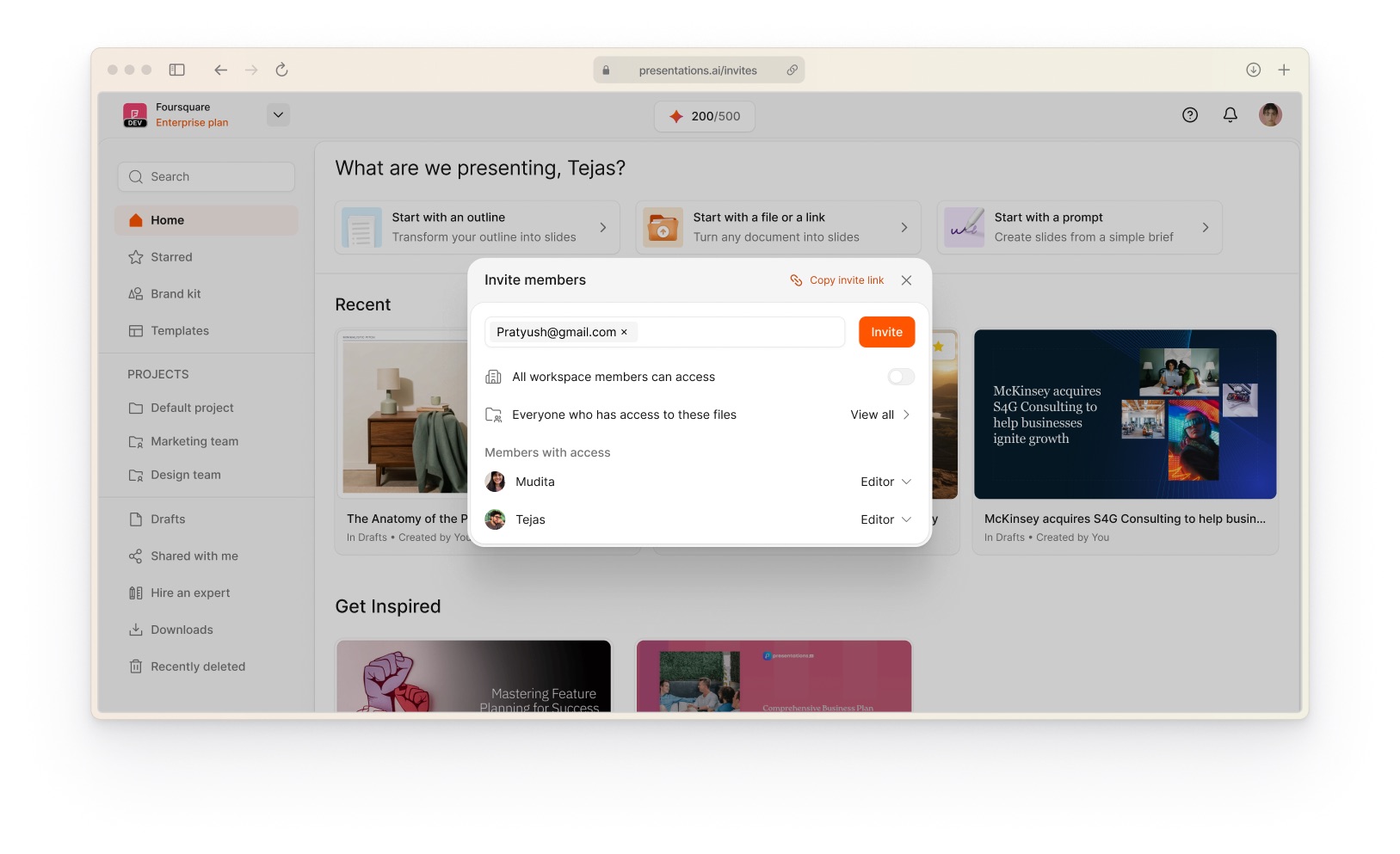Screen dimensions: 1400x854
Task: Copy page link icon in address bar
Action: pyautogui.click(x=792, y=70)
